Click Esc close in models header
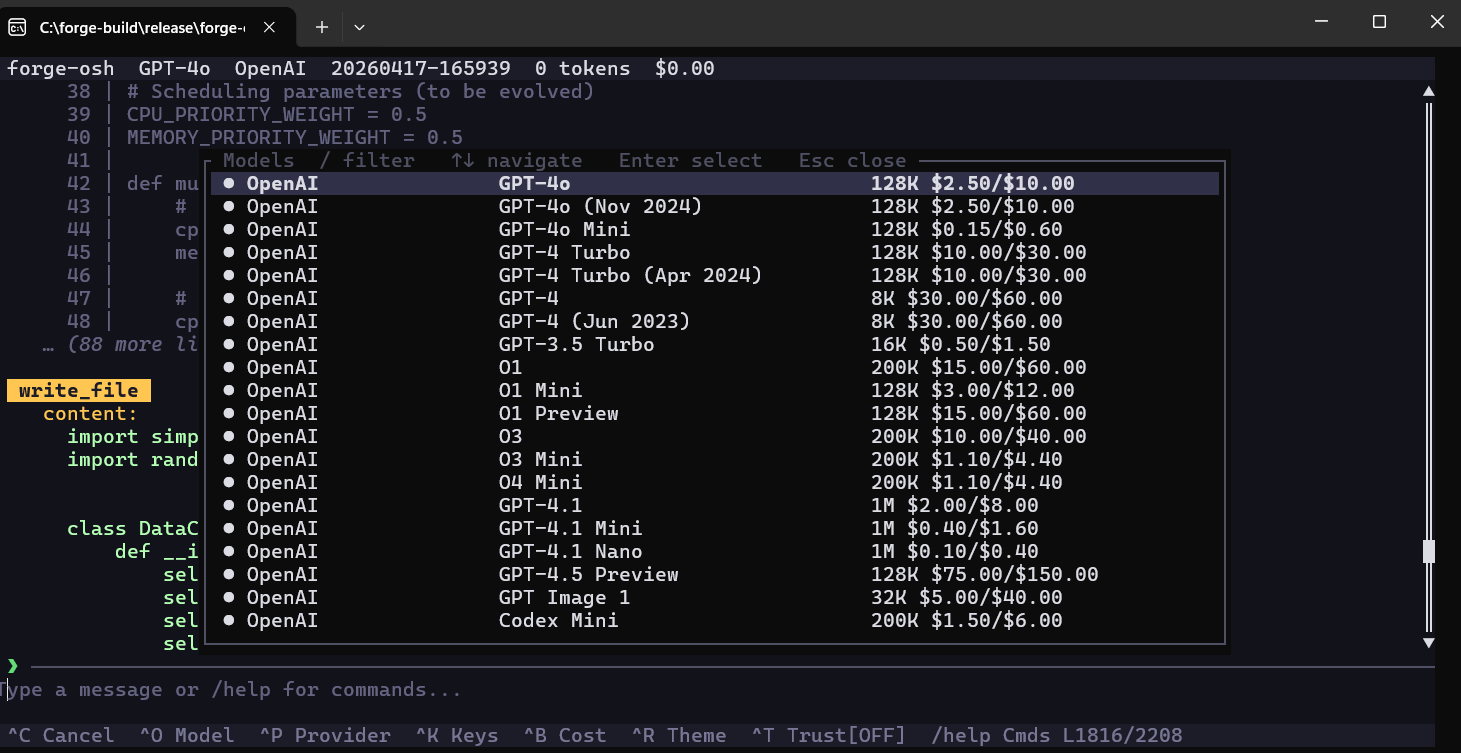Screen dimensions: 1461x753 (x=852, y=161)
